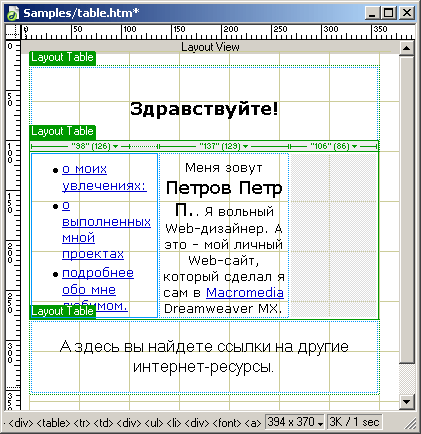The height and width of the screenshot is (434, 421).
Task: Click the scroll down arrow button
Action: (406, 401)
